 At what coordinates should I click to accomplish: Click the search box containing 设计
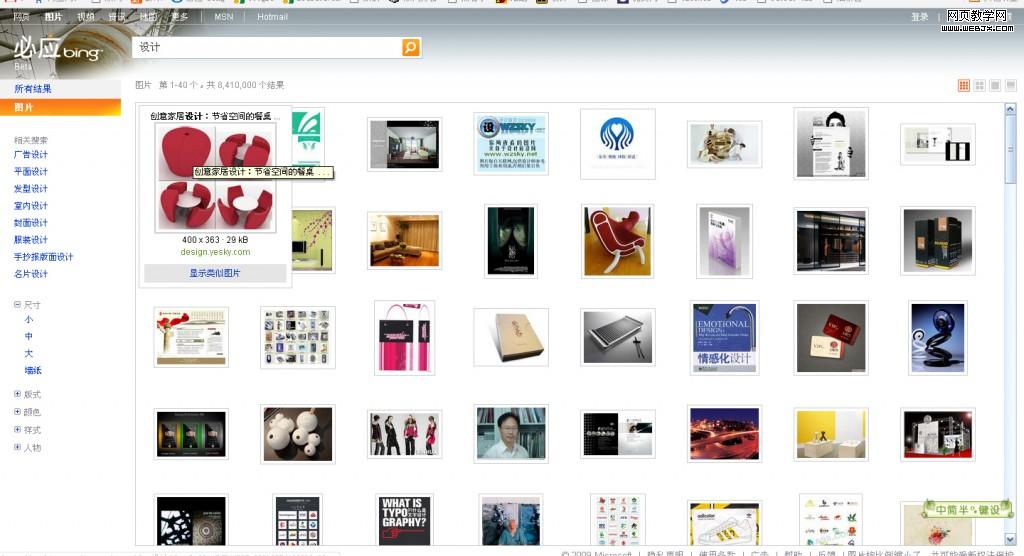pyautogui.click(x=266, y=48)
